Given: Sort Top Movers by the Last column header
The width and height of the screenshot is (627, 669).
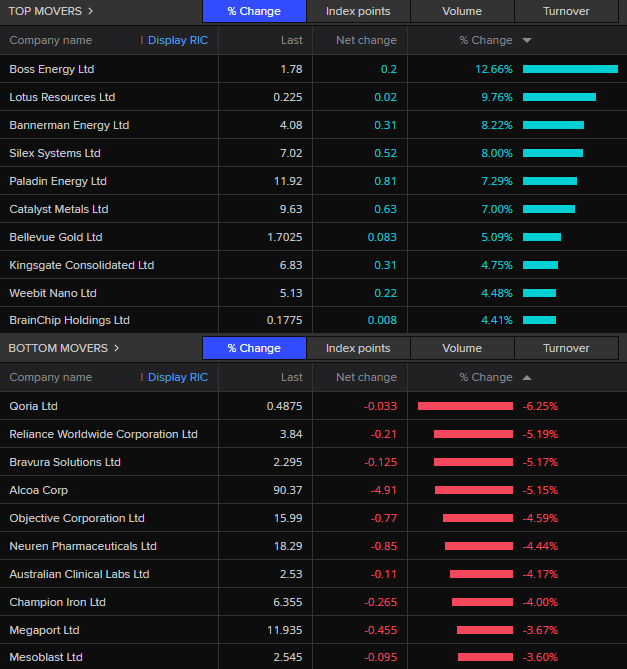Looking at the screenshot, I should (x=291, y=41).
